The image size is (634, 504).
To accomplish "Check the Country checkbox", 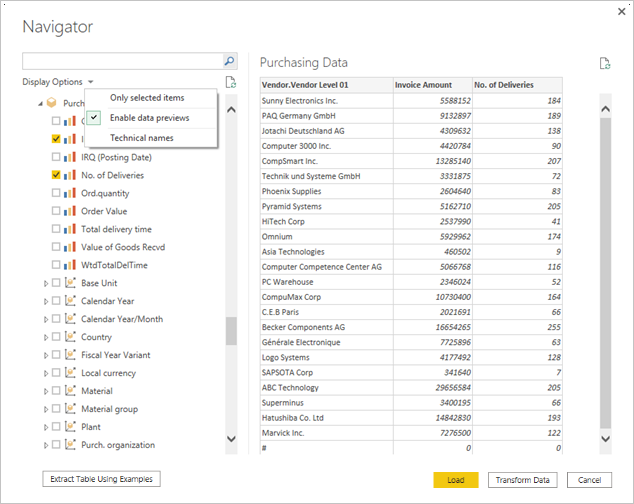I will click(x=56, y=336).
